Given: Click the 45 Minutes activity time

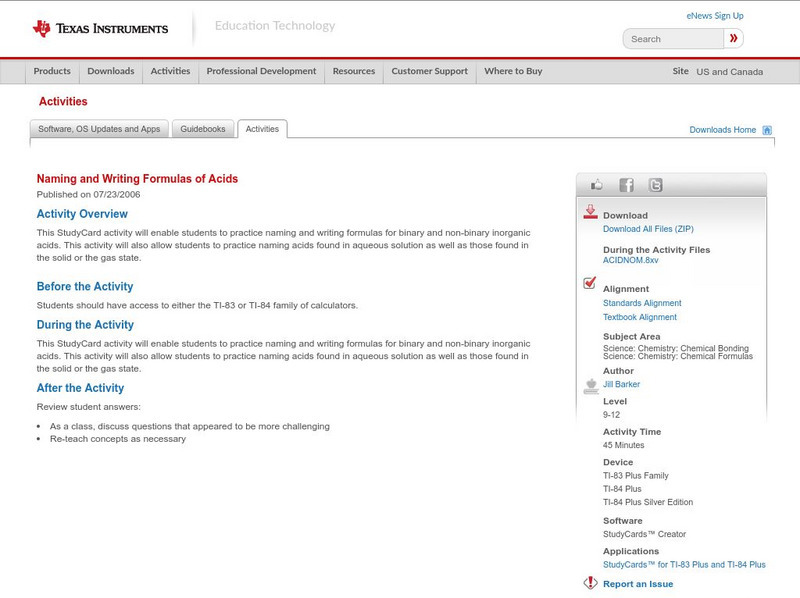Looking at the screenshot, I should (x=623, y=445).
